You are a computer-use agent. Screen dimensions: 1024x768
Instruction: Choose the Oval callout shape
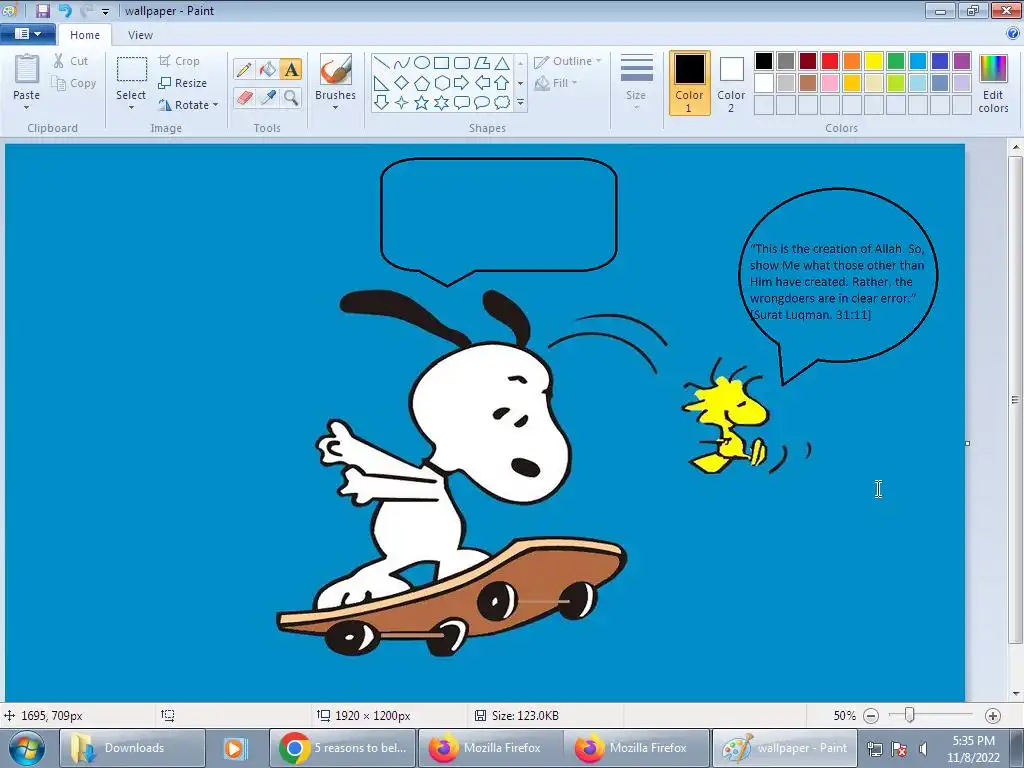tap(482, 103)
